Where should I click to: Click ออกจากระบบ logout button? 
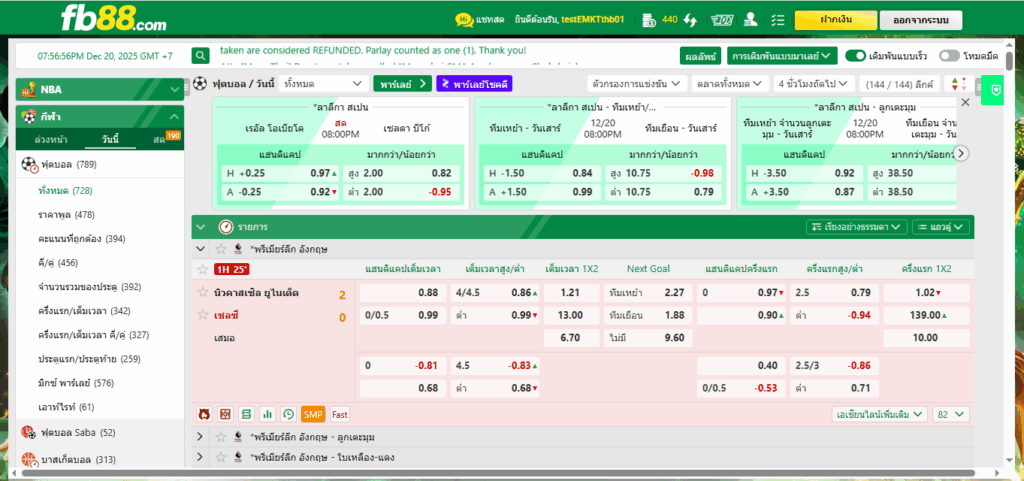point(921,20)
